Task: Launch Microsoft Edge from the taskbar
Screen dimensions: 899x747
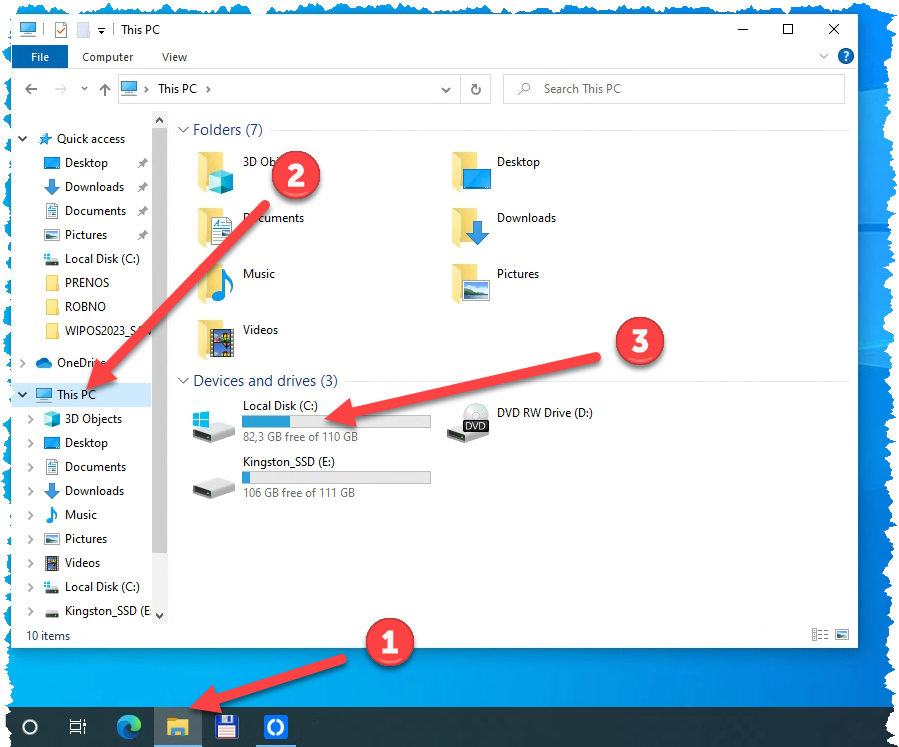Action: tap(129, 727)
